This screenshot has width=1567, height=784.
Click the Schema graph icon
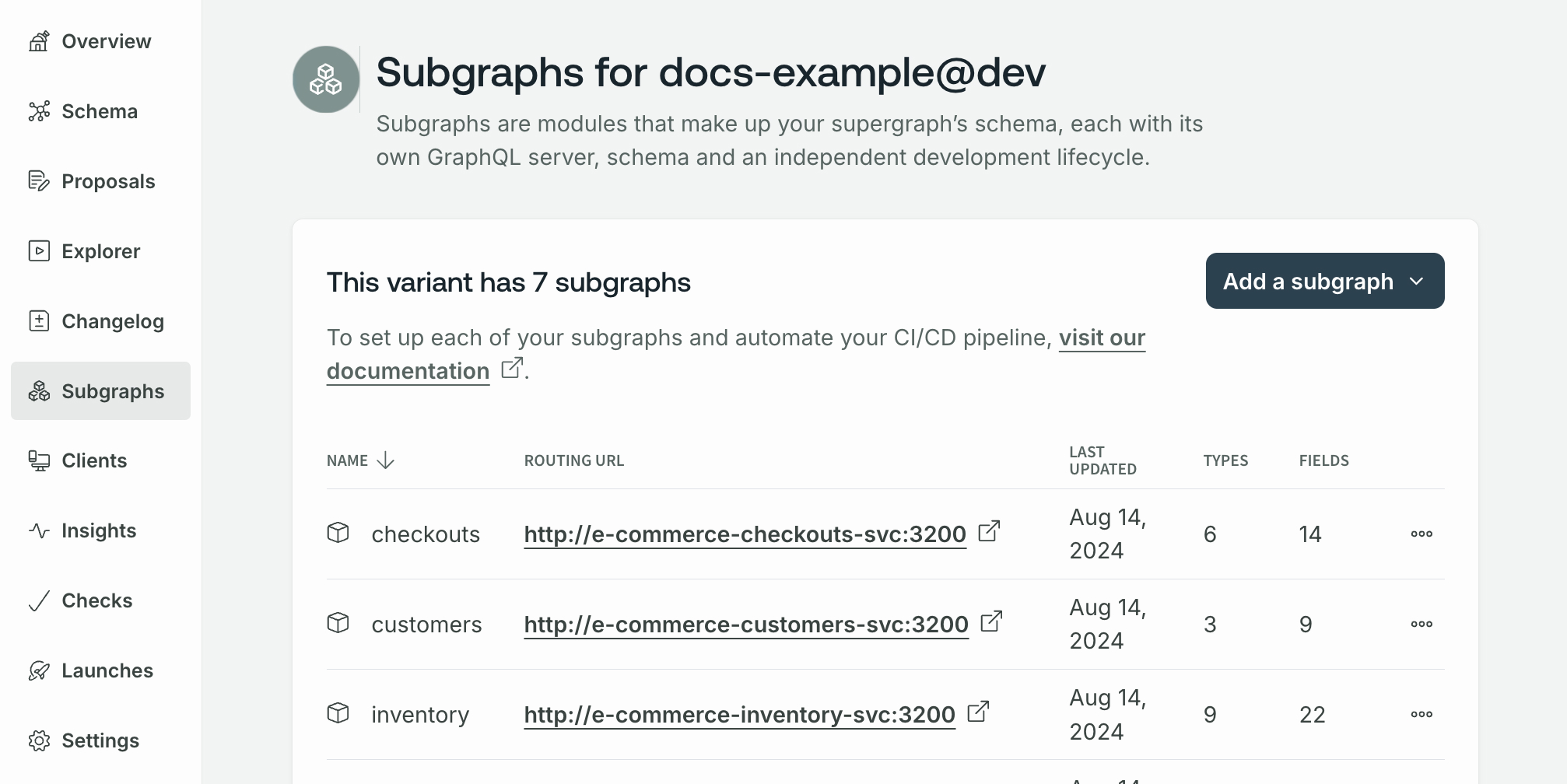[x=39, y=111]
